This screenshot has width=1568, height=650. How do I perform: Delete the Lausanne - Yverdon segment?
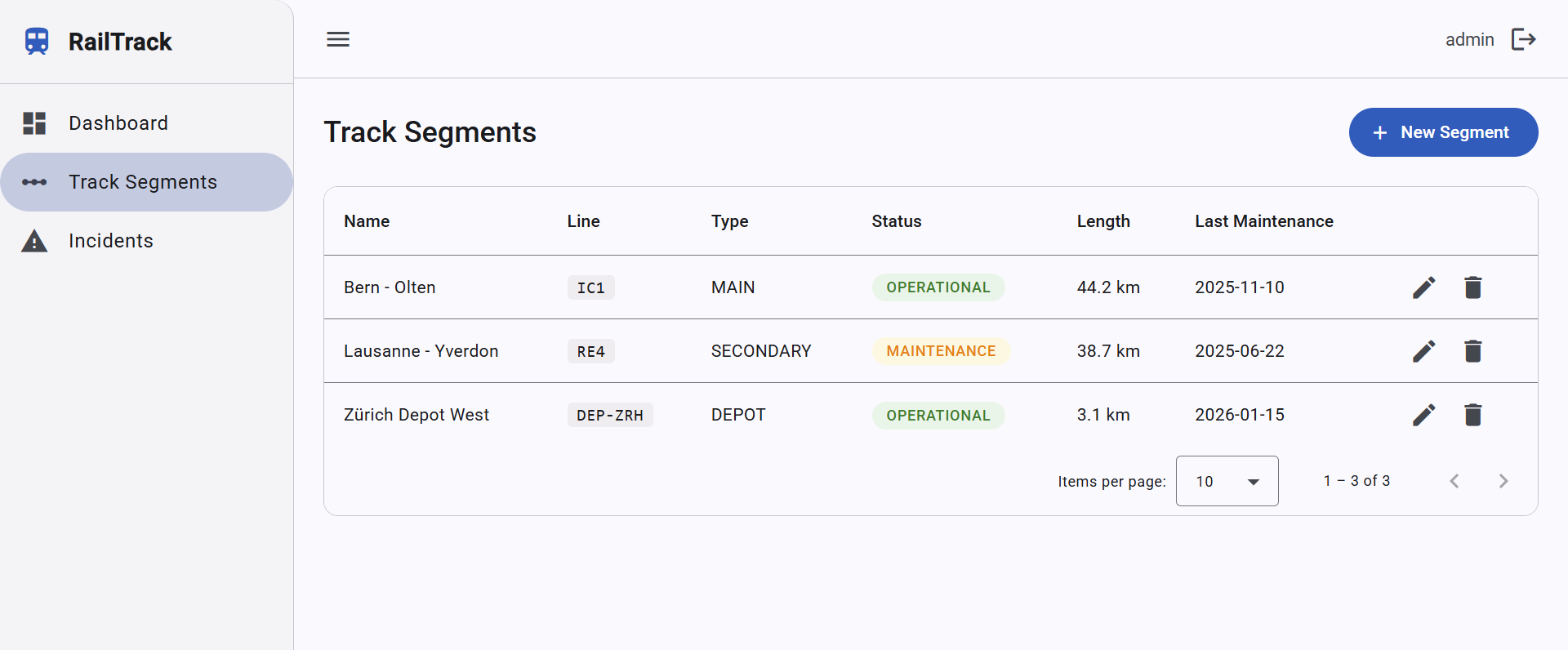point(1473,351)
